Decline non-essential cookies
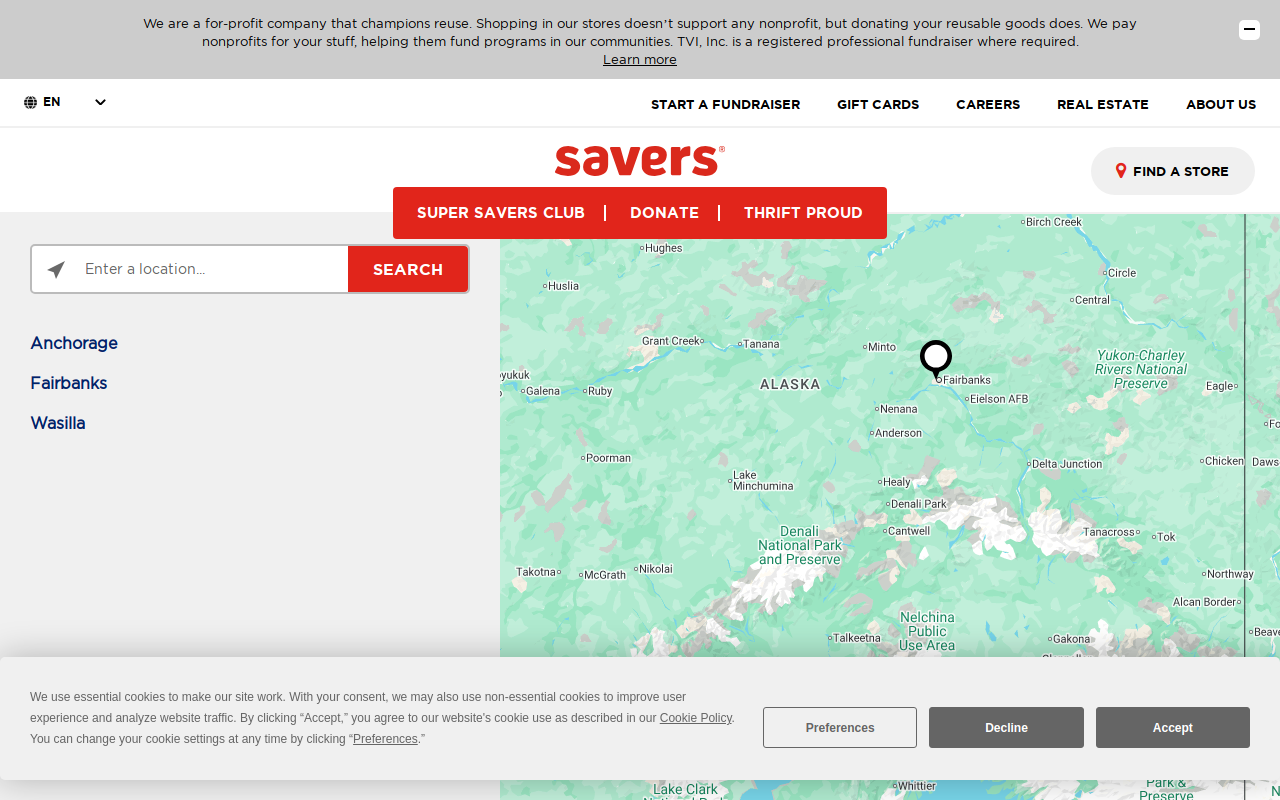This screenshot has height=800, width=1280. [1006, 727]
